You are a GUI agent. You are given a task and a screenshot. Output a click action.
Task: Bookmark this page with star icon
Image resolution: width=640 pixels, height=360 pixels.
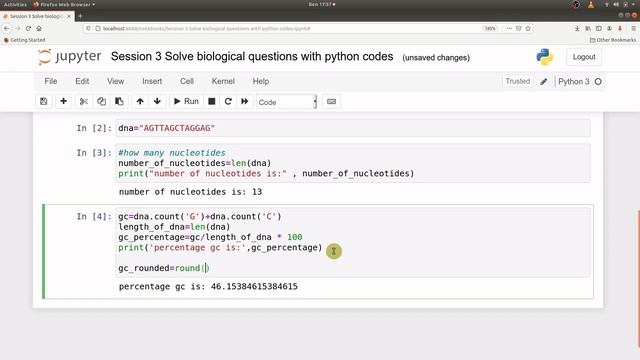click(x=528, y=29)
